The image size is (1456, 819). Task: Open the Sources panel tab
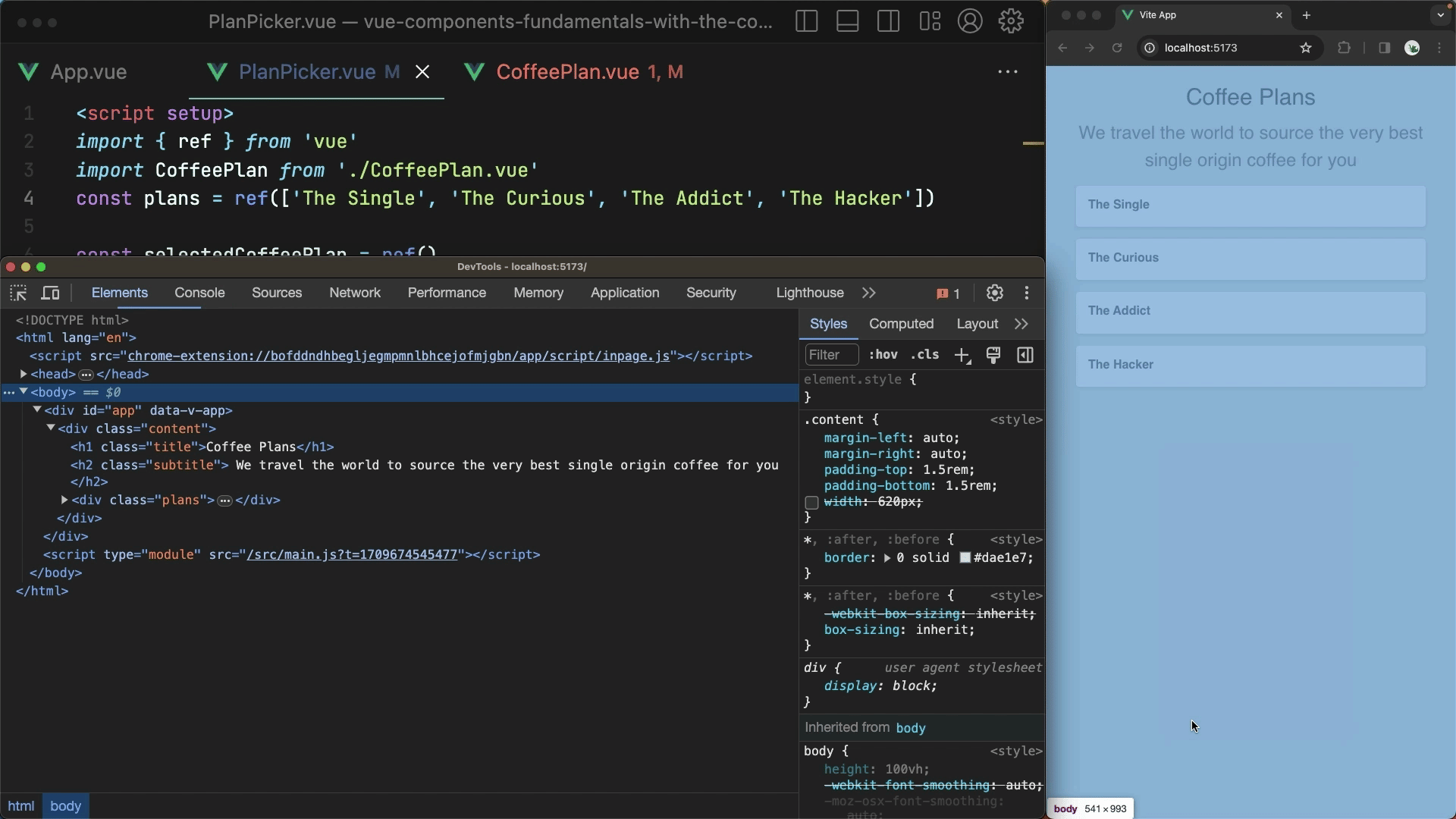click(x=277, y=293)
